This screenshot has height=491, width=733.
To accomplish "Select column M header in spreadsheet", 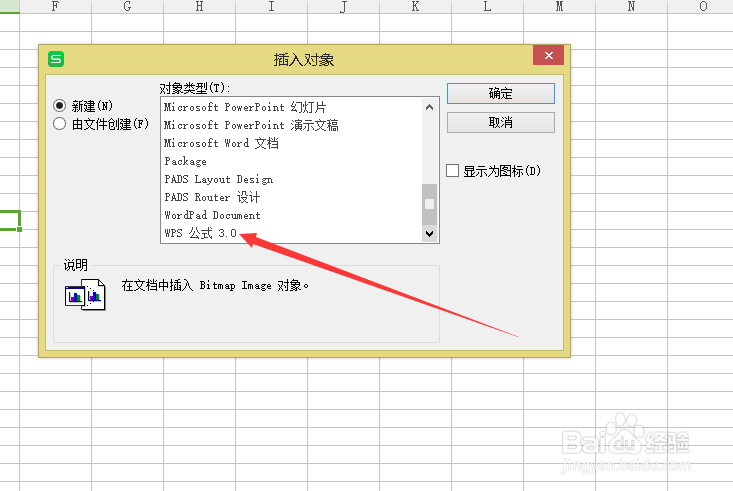I will click(560, 7).
